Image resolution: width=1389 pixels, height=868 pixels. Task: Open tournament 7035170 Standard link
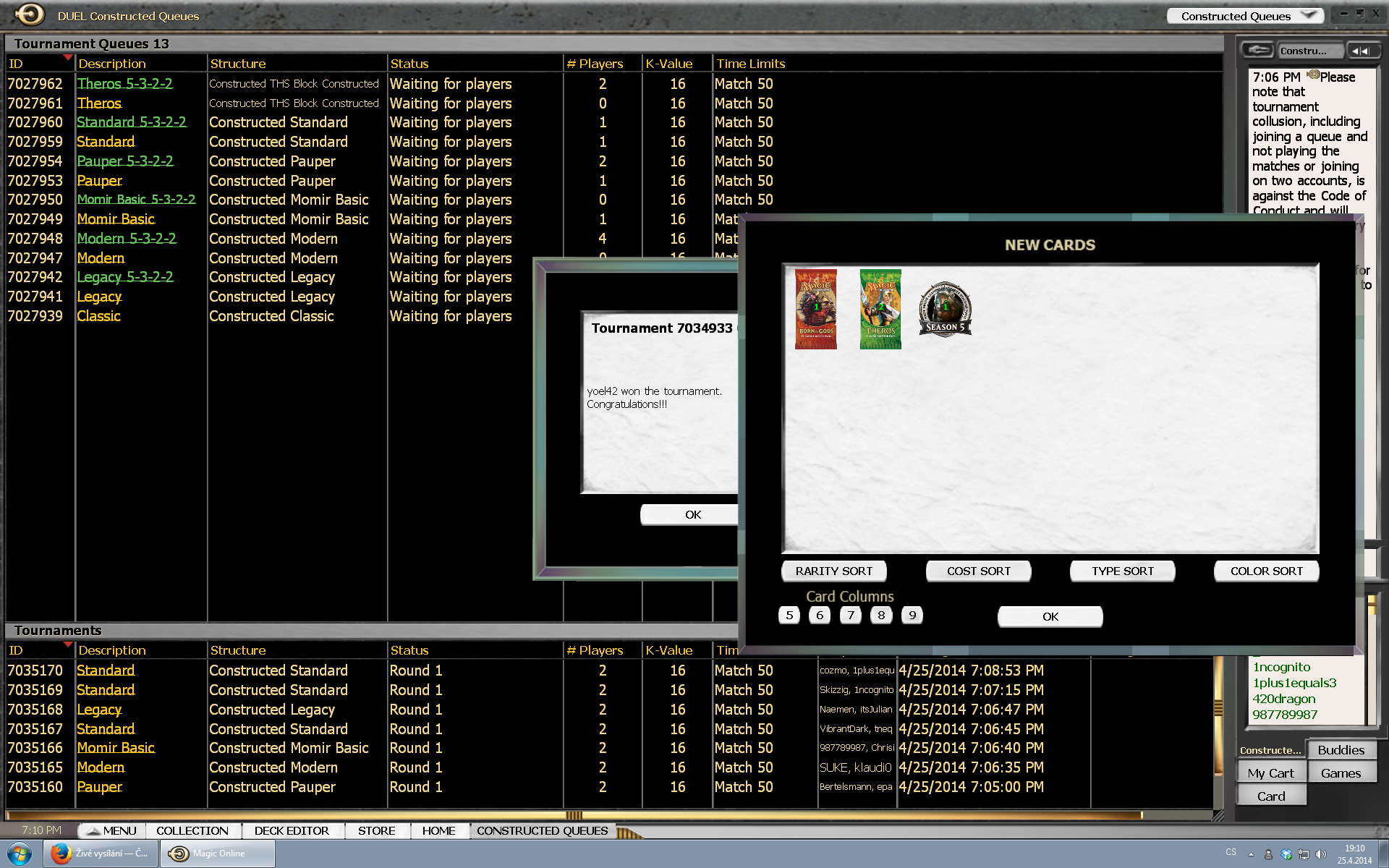(106, 671)
